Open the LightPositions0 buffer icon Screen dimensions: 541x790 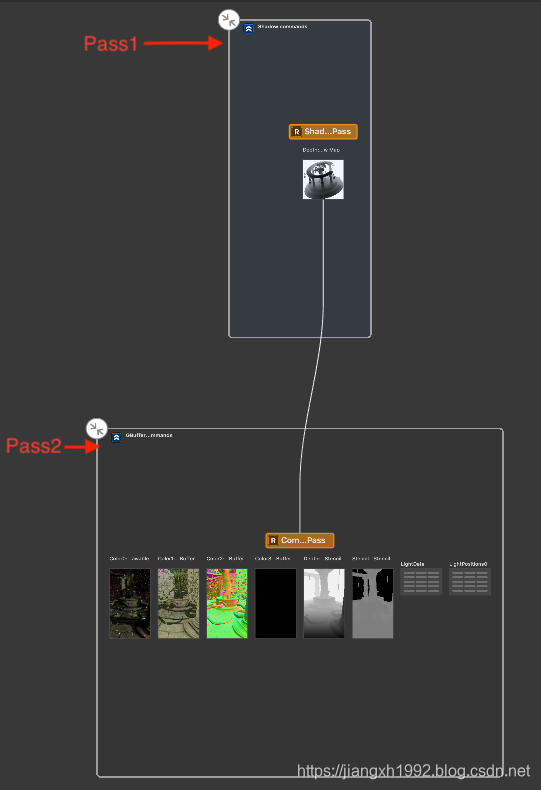[x=469, y=581]
